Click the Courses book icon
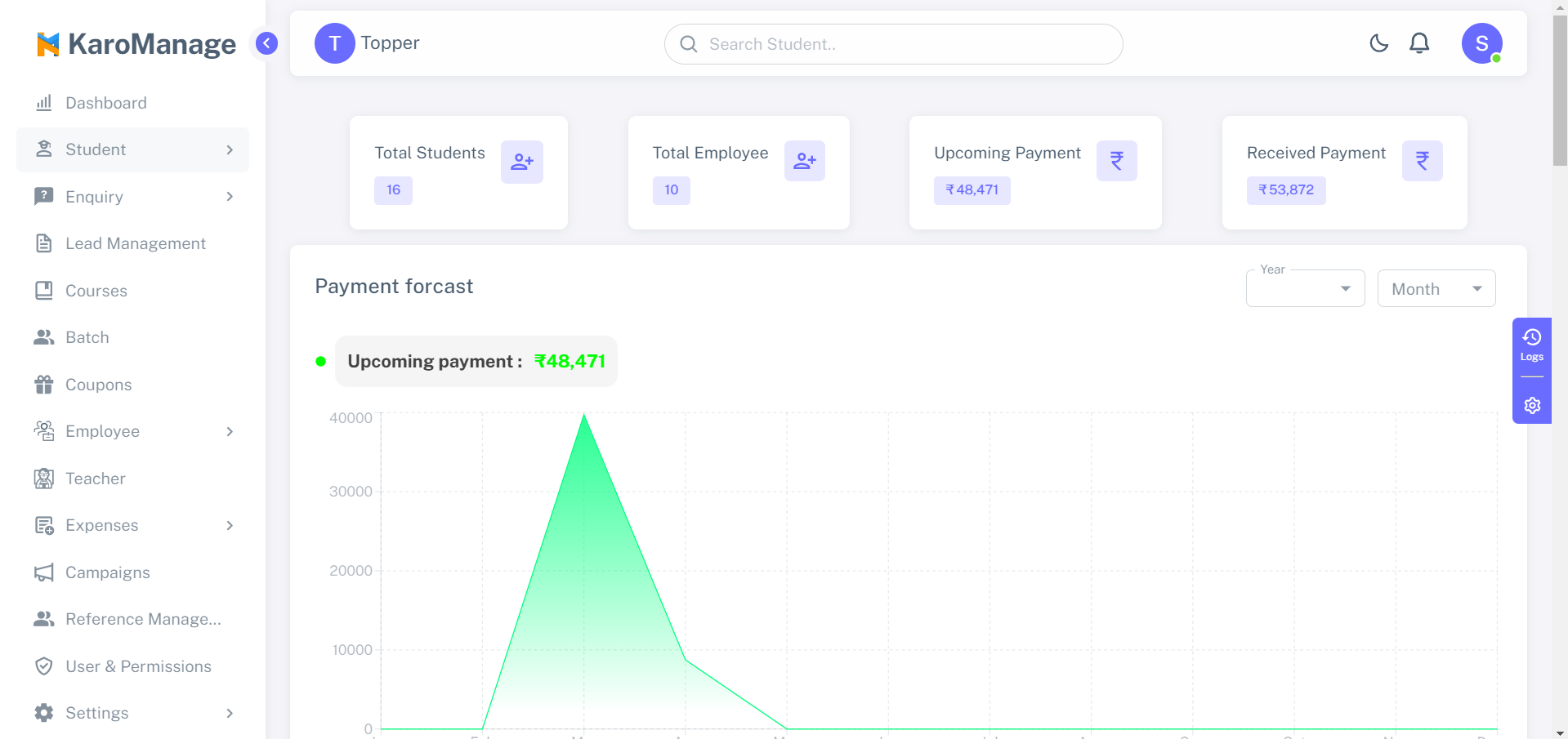 coord(44,291)
